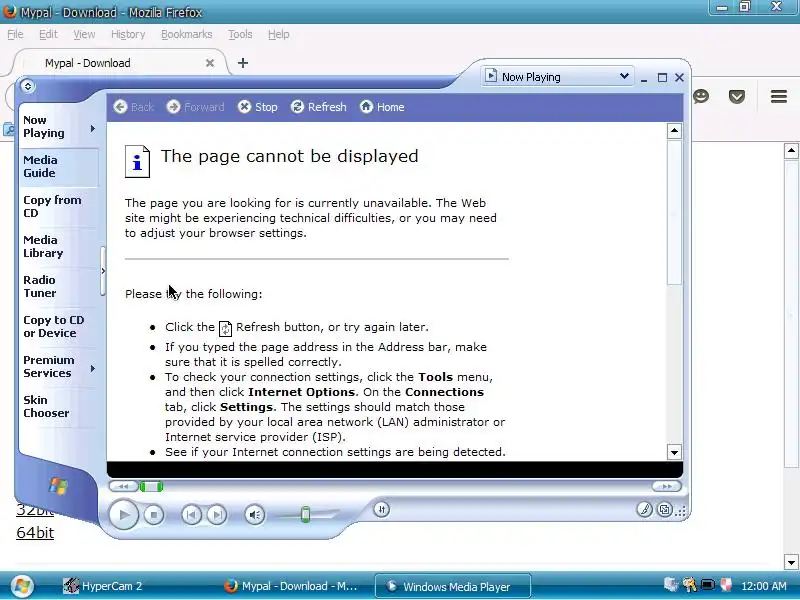Viewport: 800px width, 600px height.
Task: Open Firefox hamburger menu
Action: 779,96
